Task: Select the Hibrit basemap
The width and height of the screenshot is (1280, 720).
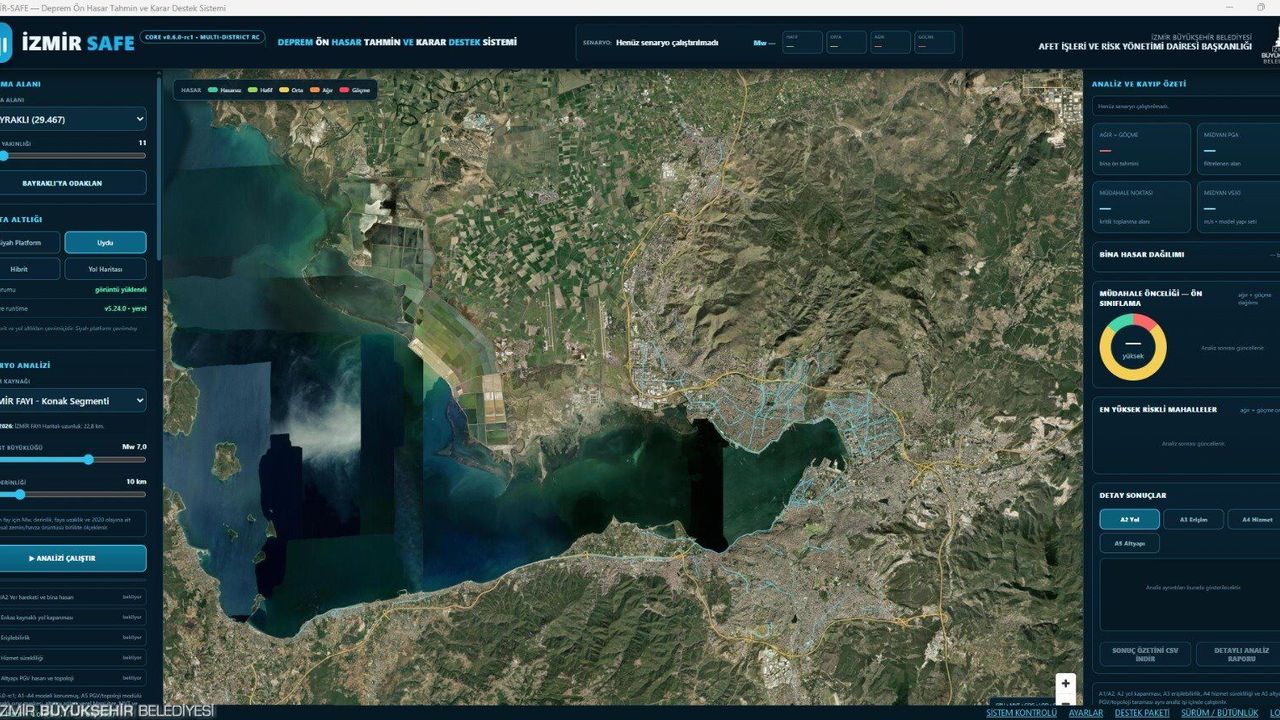Action: [29, 269]
